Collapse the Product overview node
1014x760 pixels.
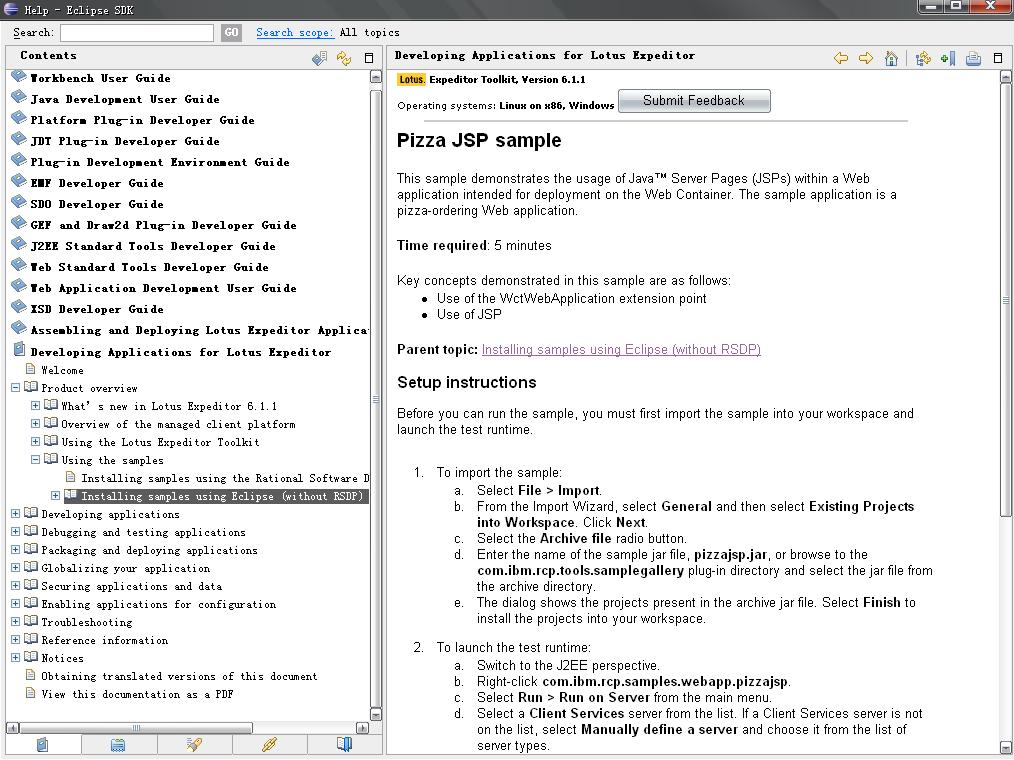16,387
